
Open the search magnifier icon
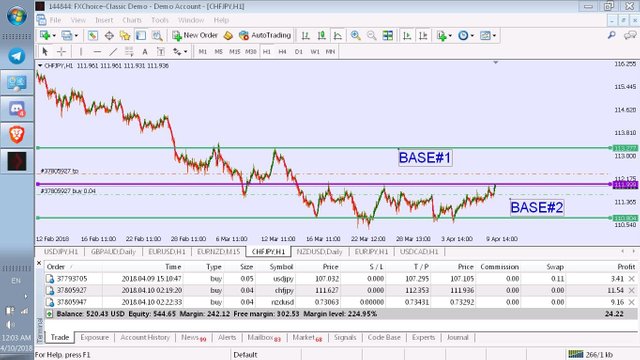(611, 36)
